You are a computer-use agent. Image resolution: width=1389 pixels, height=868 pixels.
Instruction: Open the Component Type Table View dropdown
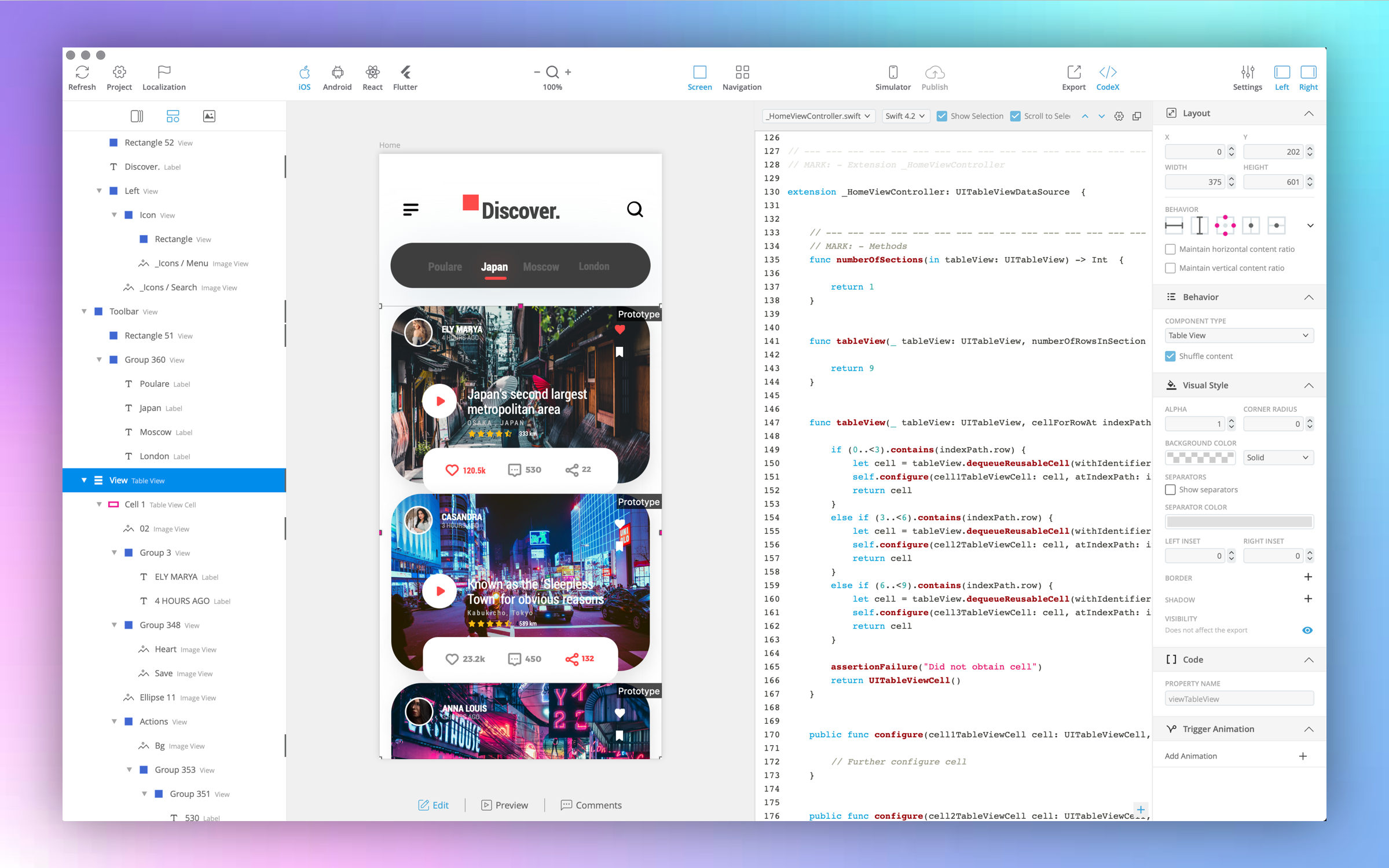(1238, 336)
